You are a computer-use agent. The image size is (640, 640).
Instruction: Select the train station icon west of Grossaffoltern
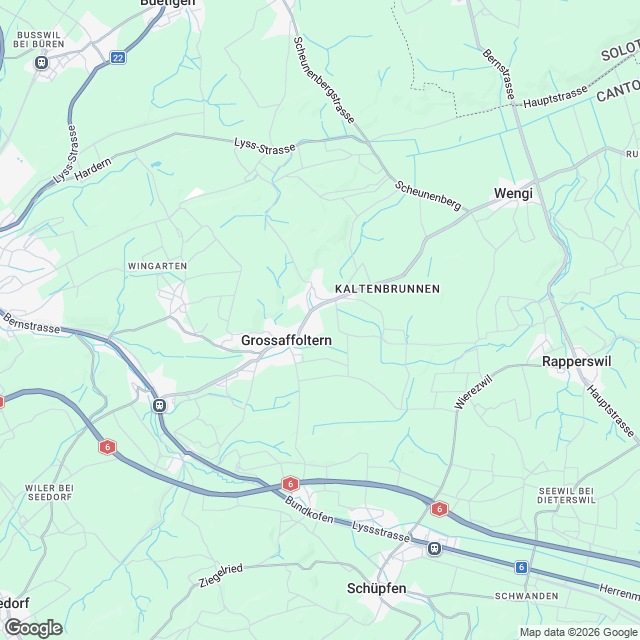pos(159,406)
